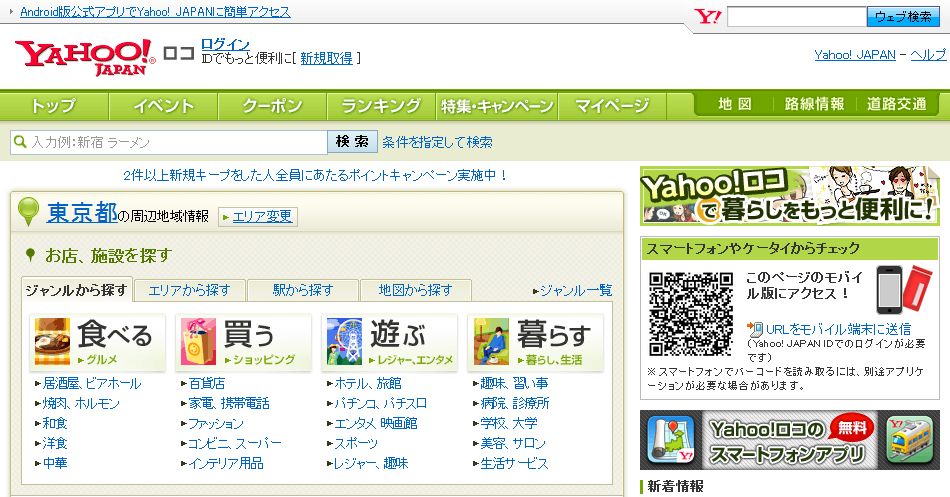Click the green map pin next to 東京都
This screenshot has height=497, width=950.
28,212
